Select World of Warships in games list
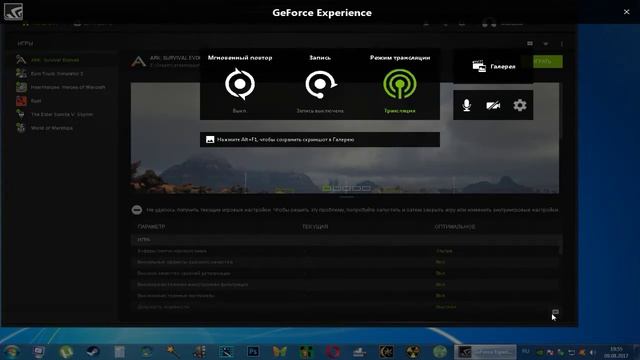 44,128
